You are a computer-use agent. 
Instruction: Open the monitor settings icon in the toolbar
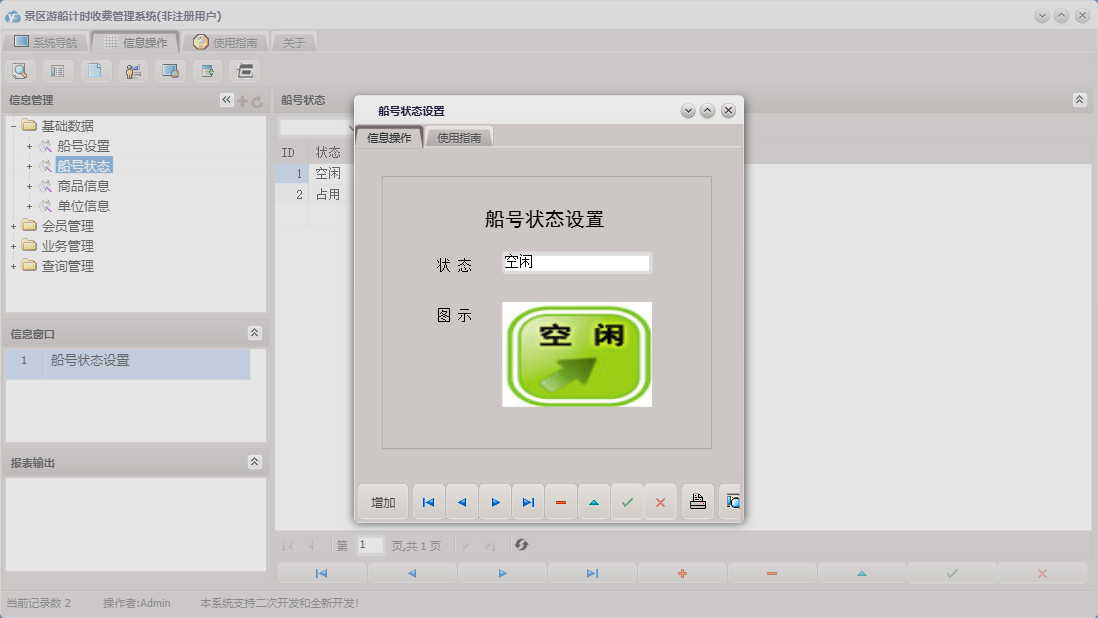(x=169, y=70)
